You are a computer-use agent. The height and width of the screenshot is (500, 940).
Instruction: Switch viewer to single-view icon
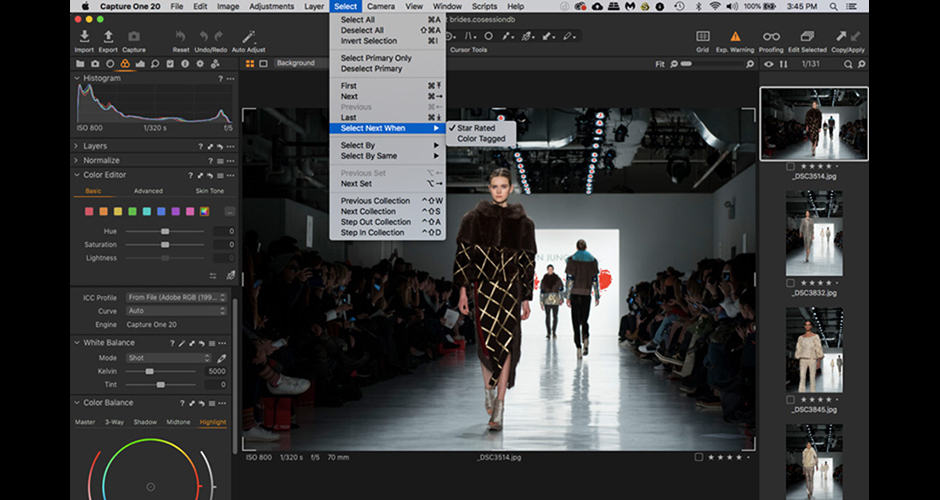[x=263, y=64]
